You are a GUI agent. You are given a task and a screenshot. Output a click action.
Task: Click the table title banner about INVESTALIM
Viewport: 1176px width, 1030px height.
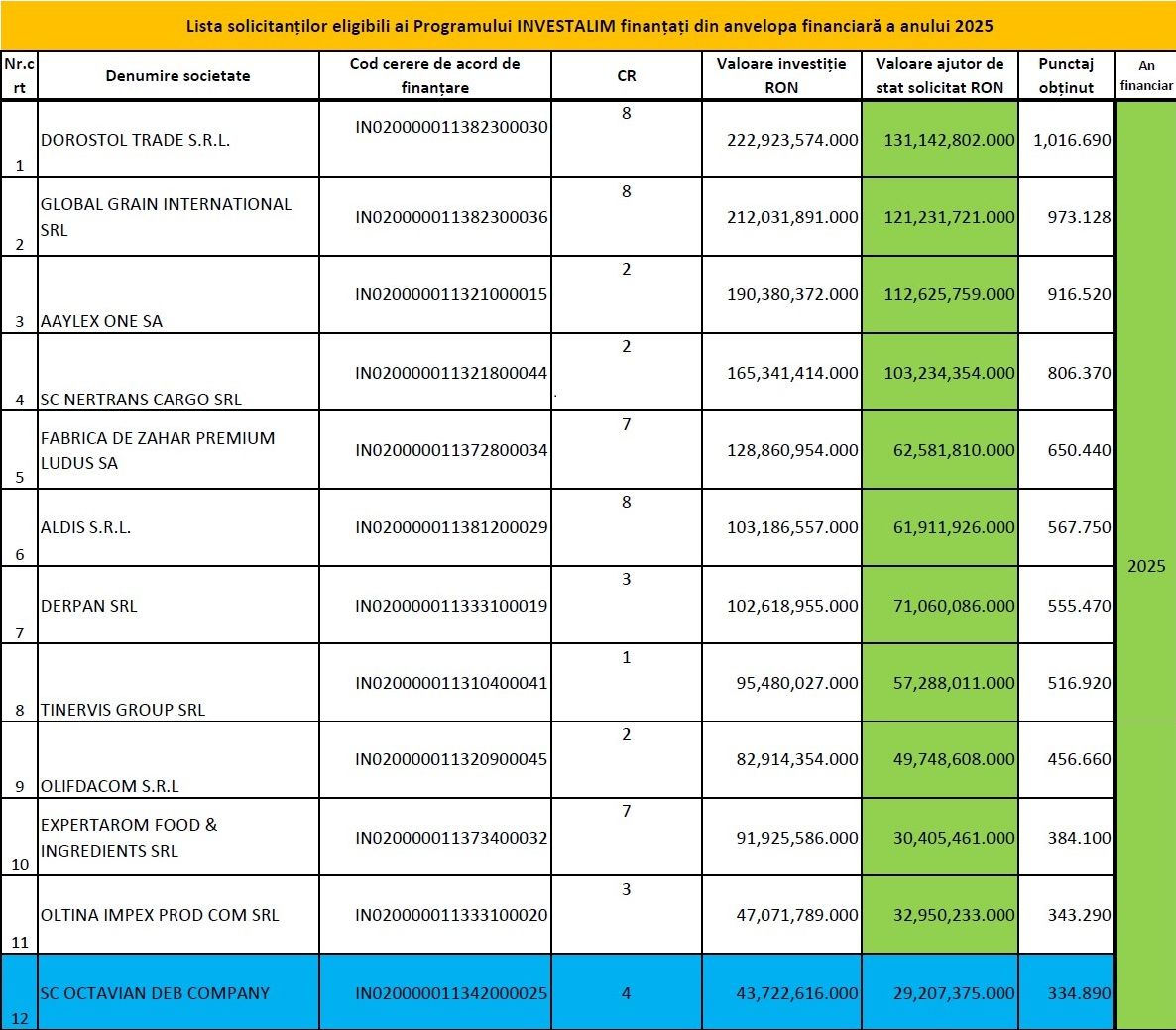(x=589, y=25)
